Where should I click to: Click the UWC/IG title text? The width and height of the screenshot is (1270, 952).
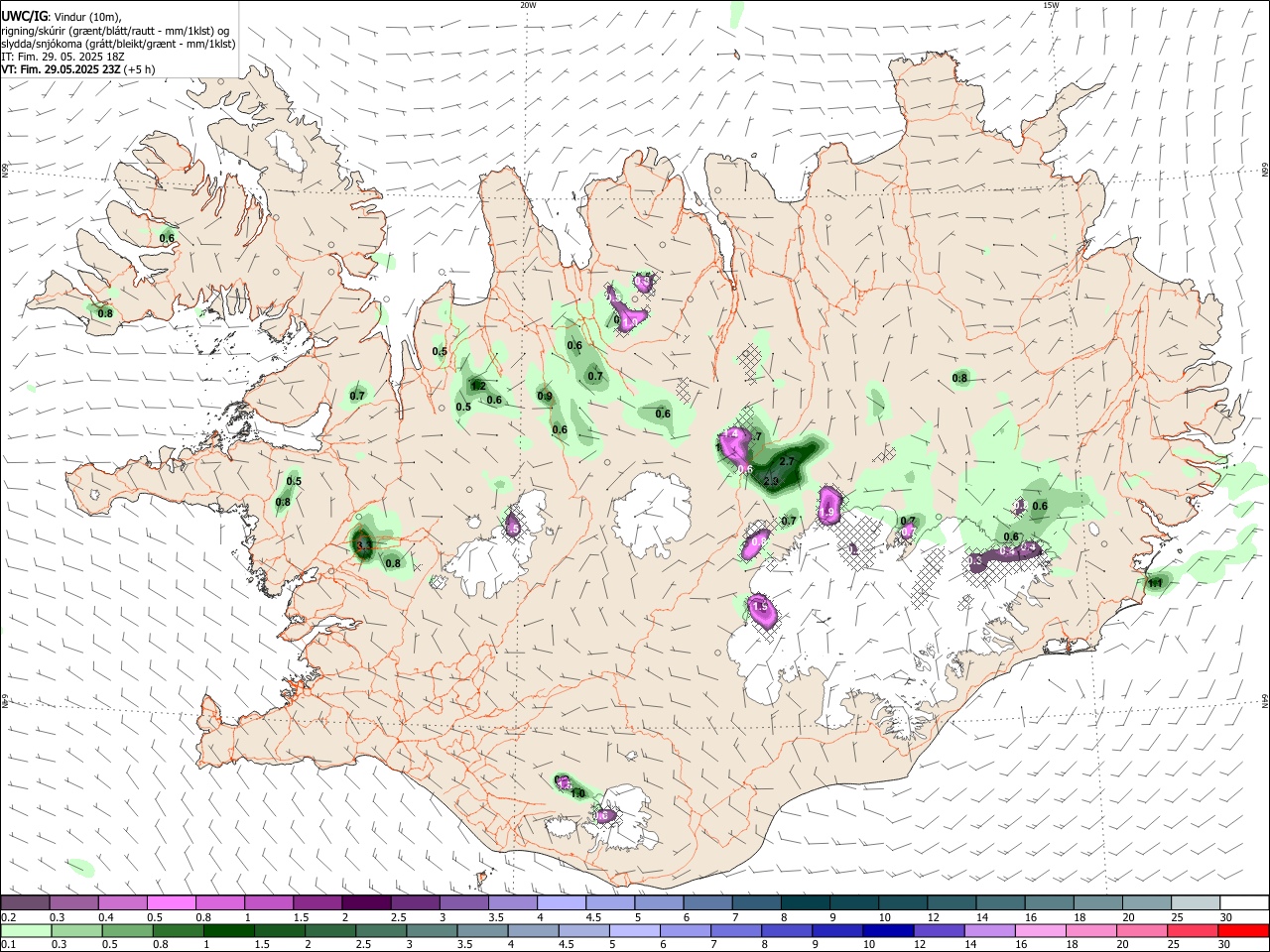point(25,16)
